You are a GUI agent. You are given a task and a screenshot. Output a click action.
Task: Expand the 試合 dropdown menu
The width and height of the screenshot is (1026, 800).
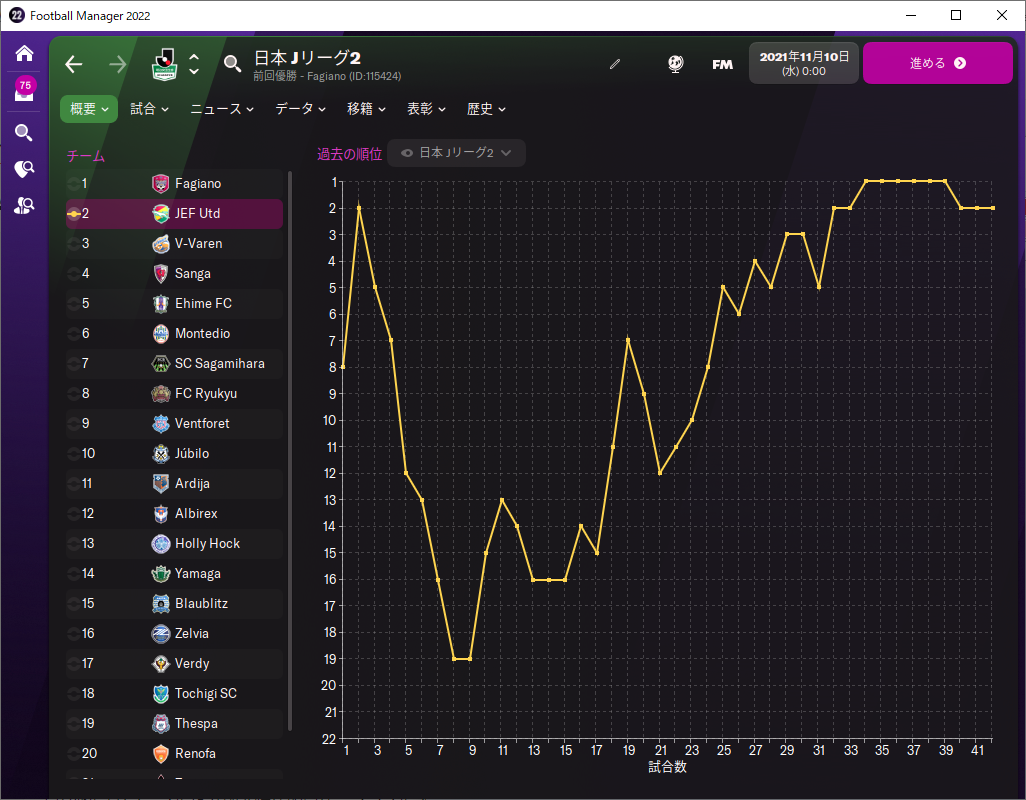[x=149, y=109]
